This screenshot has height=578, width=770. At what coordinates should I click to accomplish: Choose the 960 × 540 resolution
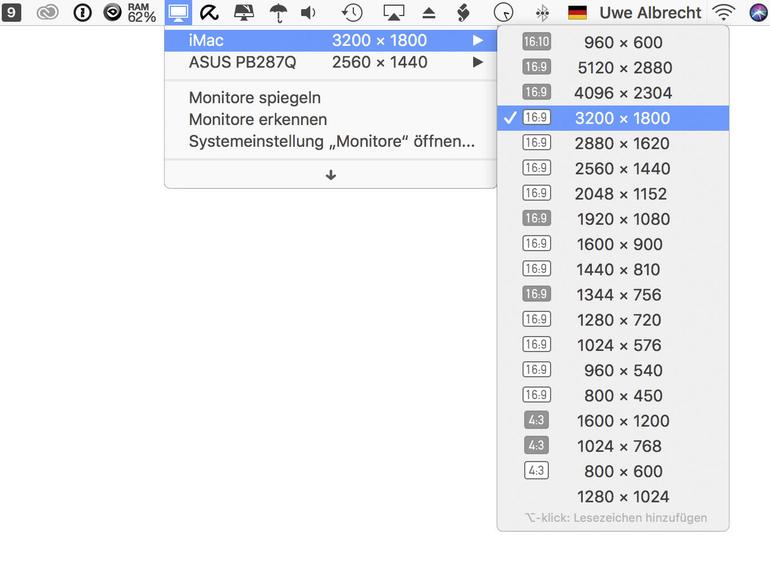point(613,370)
